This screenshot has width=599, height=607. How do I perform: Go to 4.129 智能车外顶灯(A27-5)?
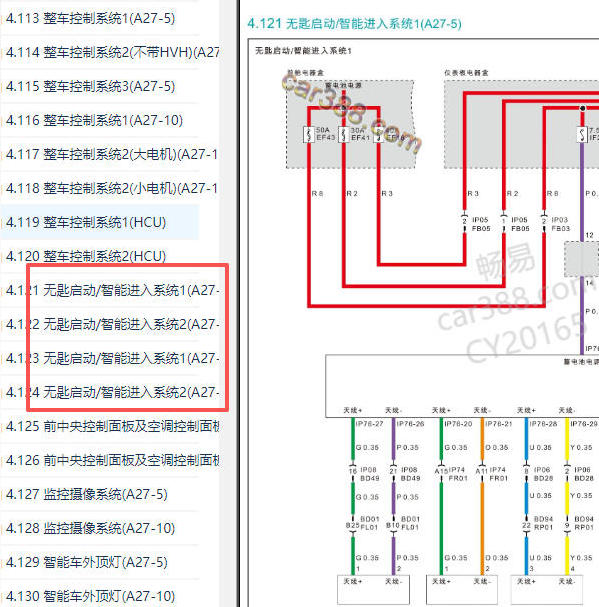click(x=87, y=562)
